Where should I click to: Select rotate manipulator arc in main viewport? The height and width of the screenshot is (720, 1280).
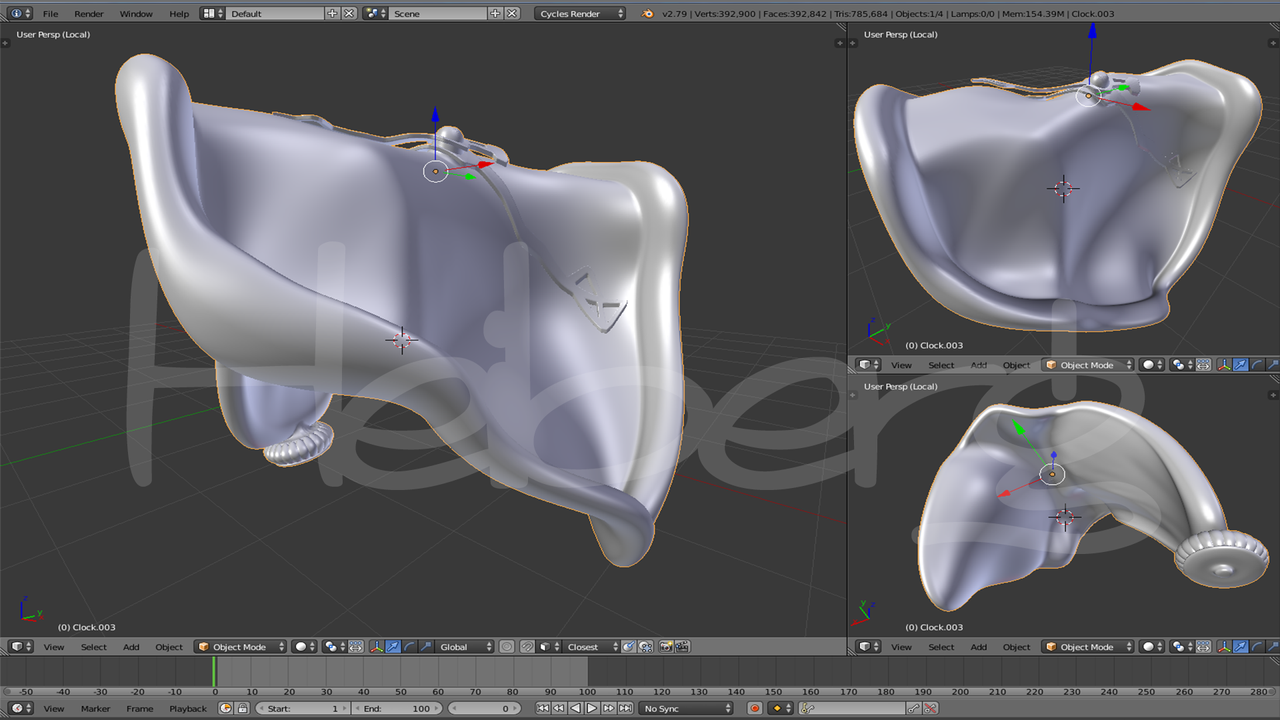409,647
